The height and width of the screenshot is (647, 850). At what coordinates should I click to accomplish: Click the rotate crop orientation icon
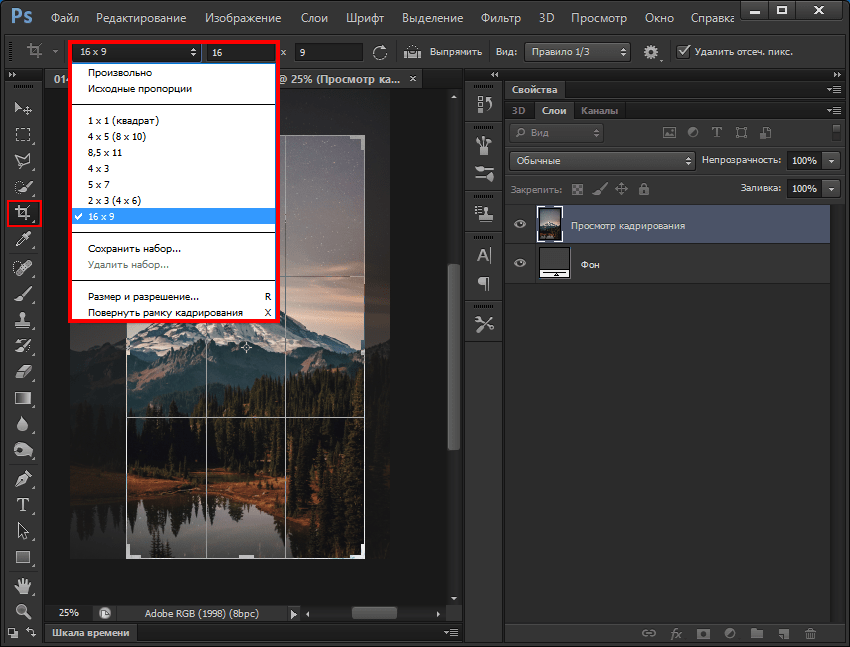[x=380, y=52]
